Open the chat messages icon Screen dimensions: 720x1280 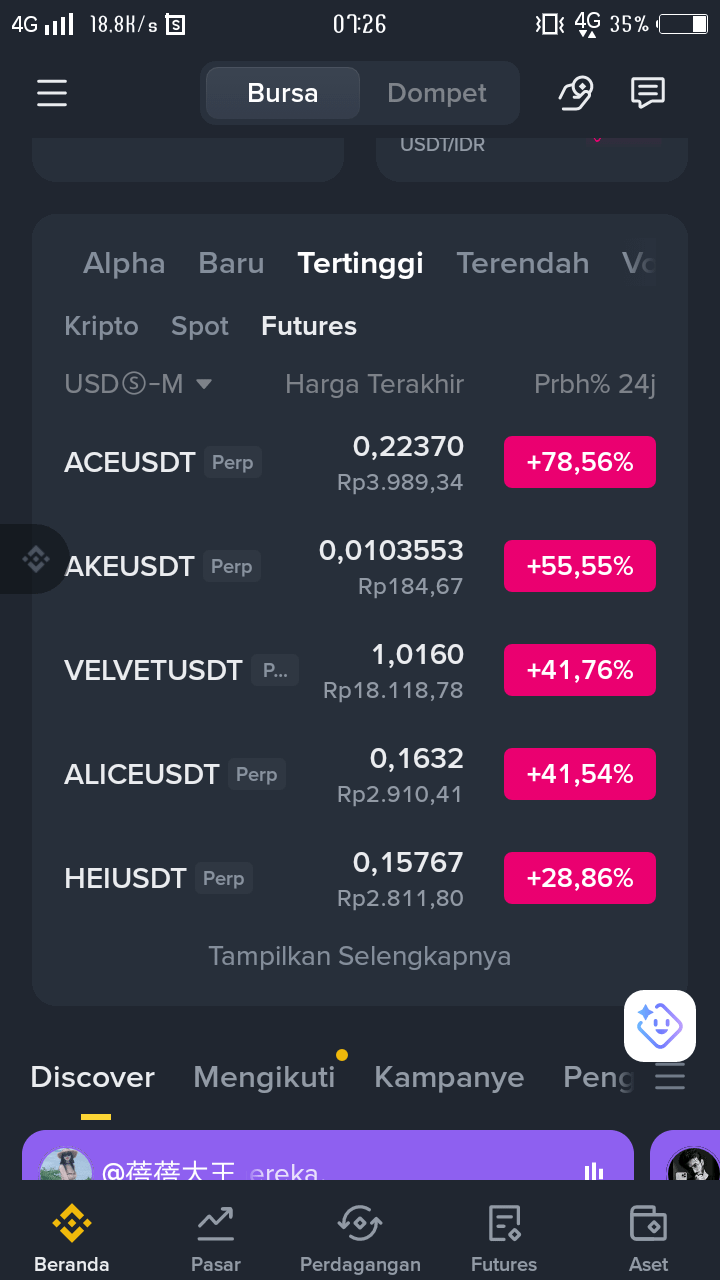[648, 93]
